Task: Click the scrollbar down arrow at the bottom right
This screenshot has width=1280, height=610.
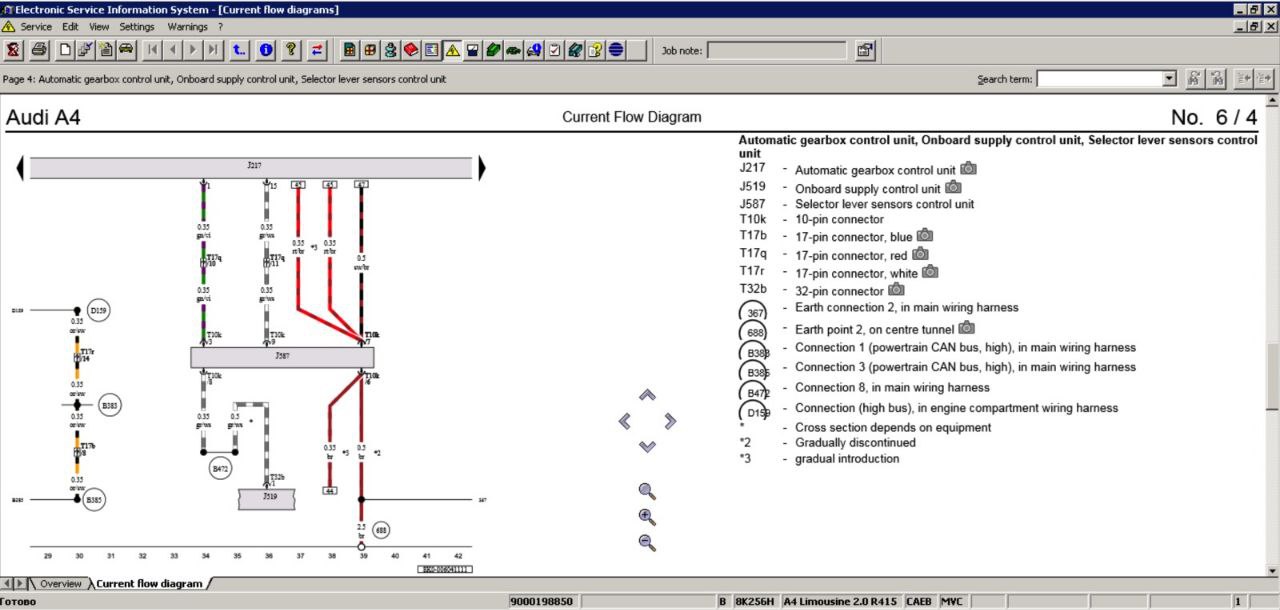Action: click(x=1272, y=570)
